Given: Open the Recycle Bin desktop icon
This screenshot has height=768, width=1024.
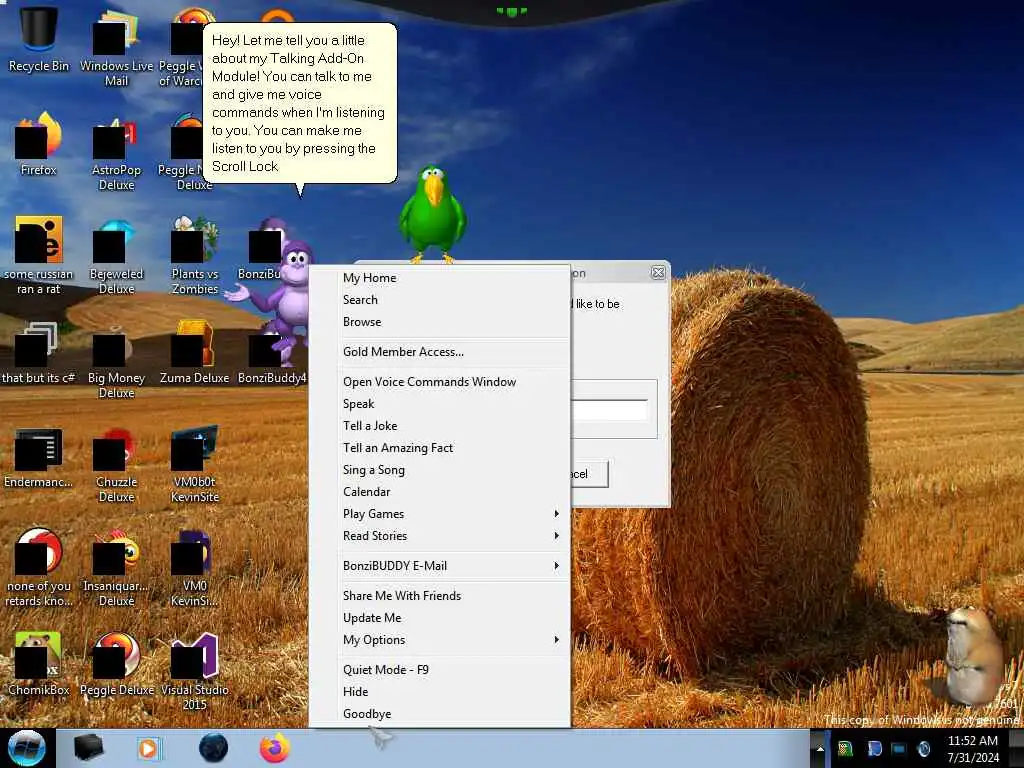Looking at the screenshot, I should tap(39, 39).
